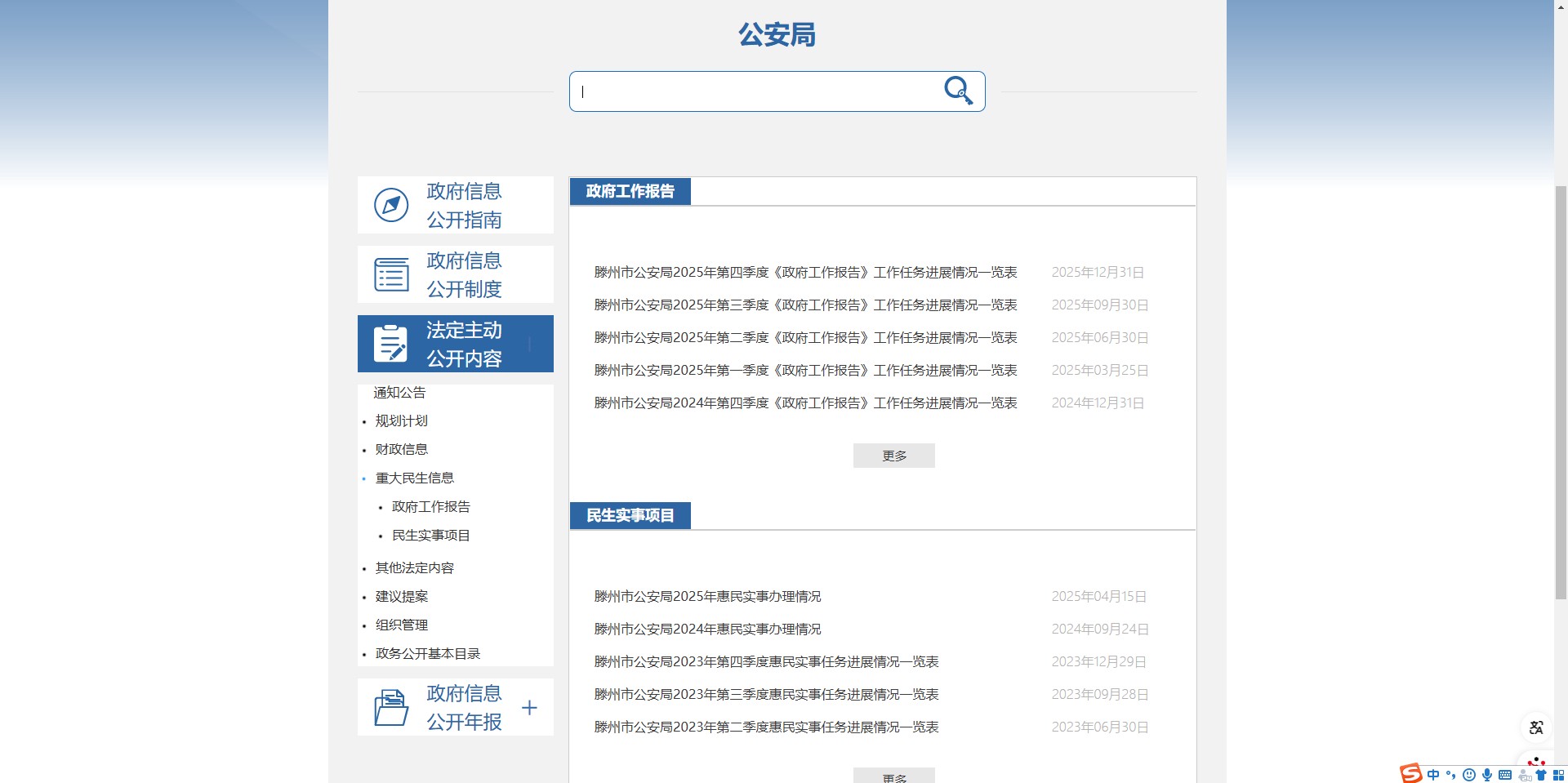The width and height of the screenshot is (1568, 783).
Task: Expand 政府信息公开年报 with the plus sign
Action: (530, 707)
